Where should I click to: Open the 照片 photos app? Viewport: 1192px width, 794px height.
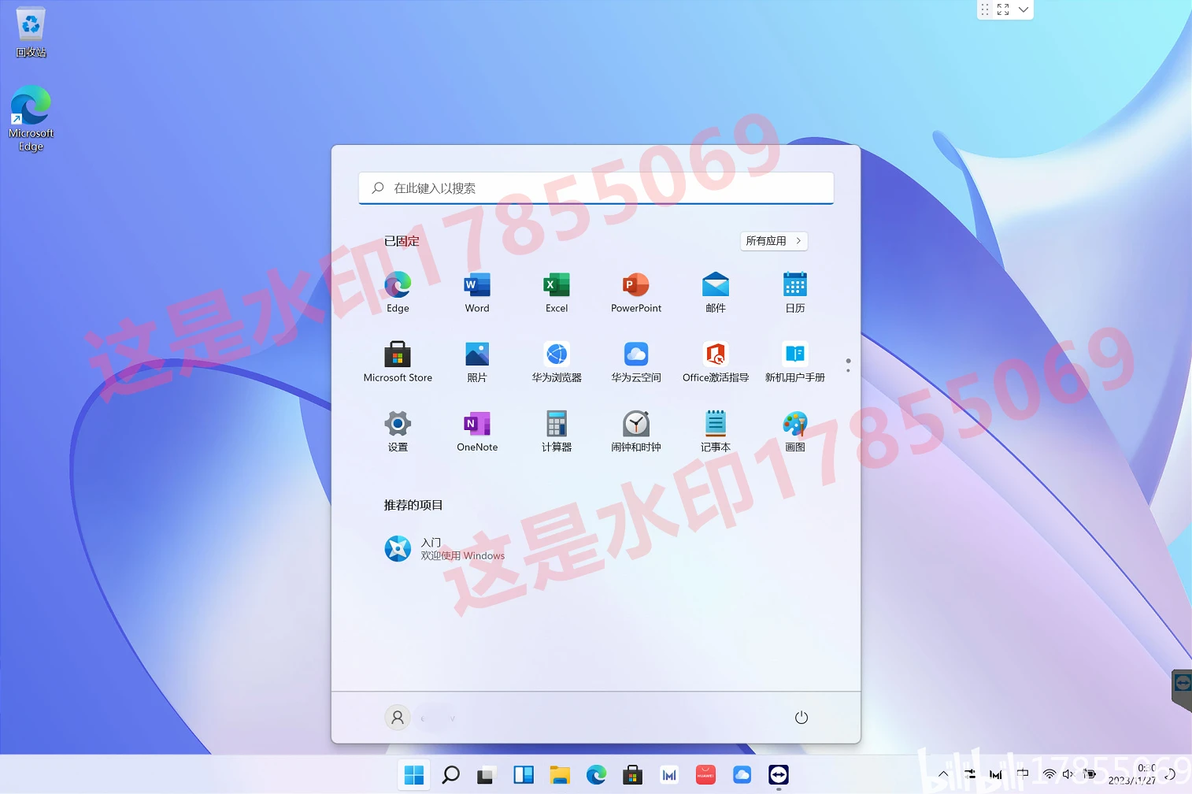click(477, 362)
